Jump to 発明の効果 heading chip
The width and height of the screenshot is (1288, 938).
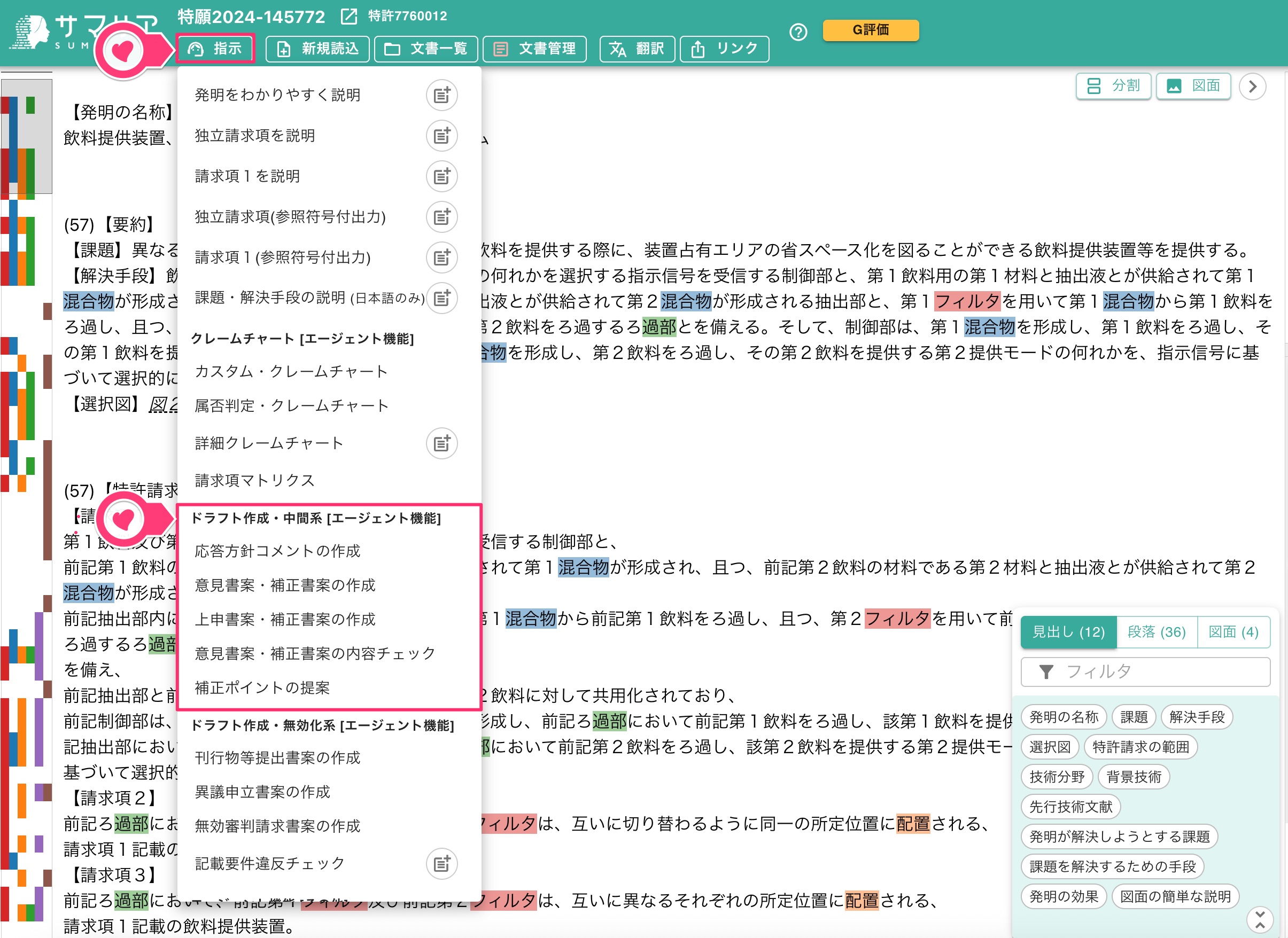click(x=1064, y=896)
